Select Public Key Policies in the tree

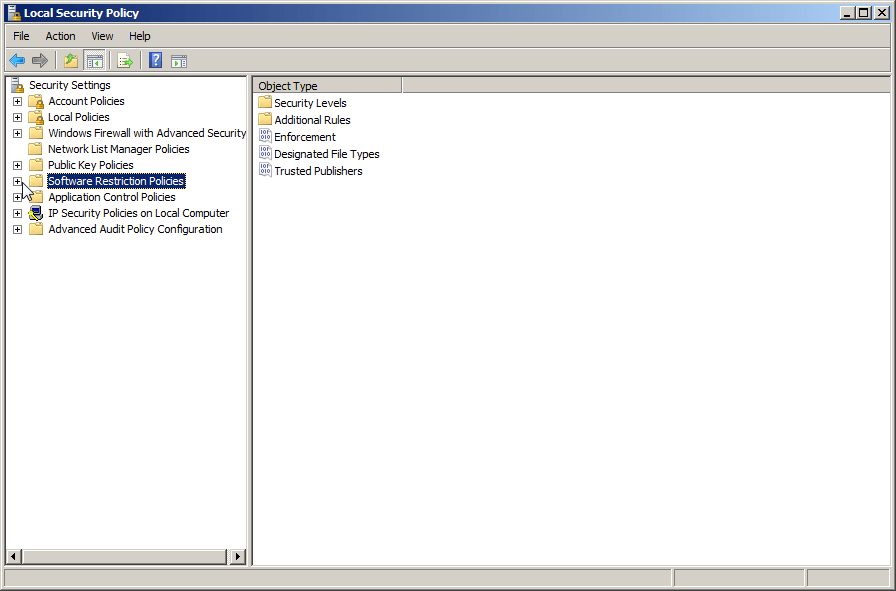click(91, 165)
